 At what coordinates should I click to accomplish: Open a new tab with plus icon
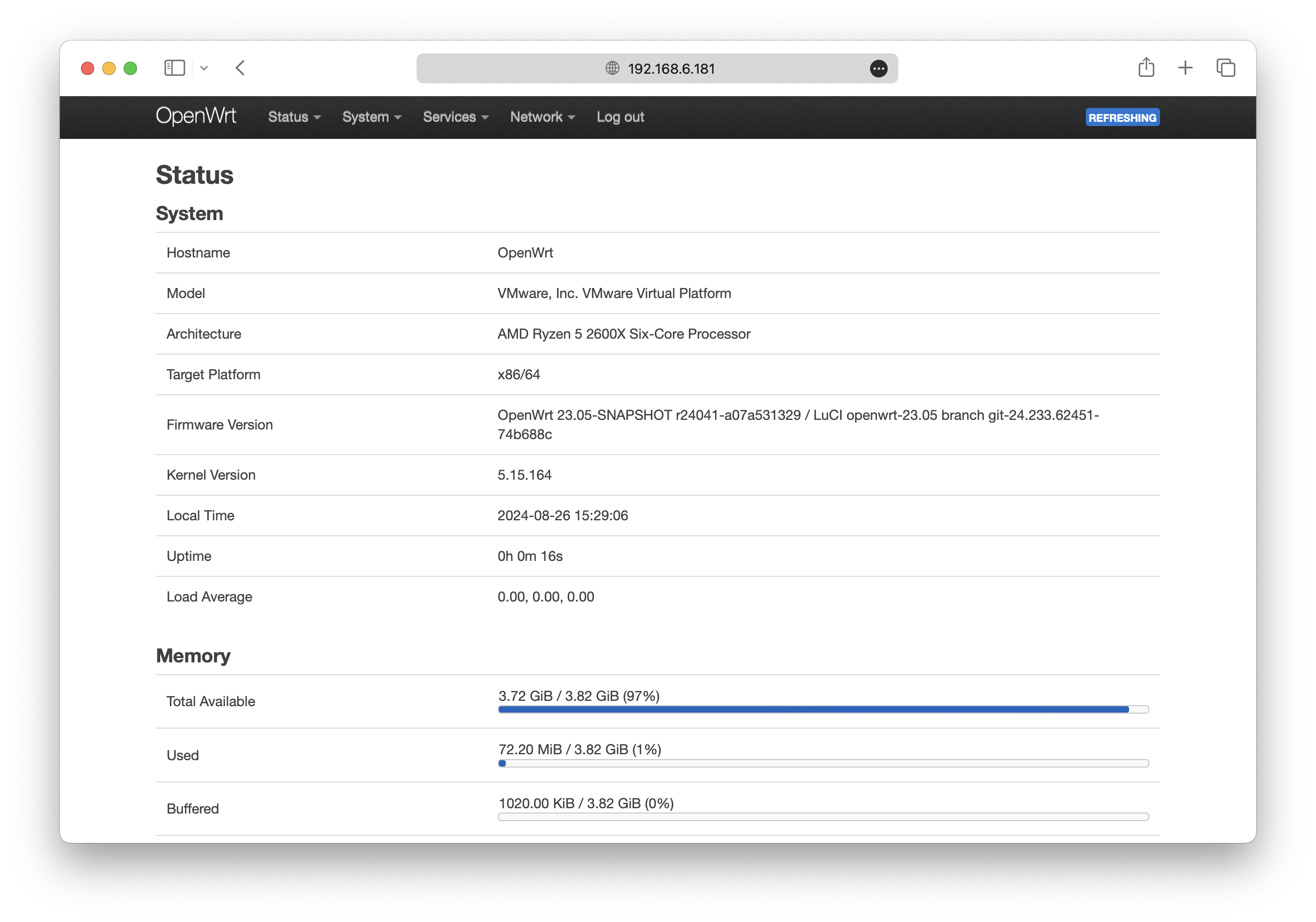(x=1185, y=68)
